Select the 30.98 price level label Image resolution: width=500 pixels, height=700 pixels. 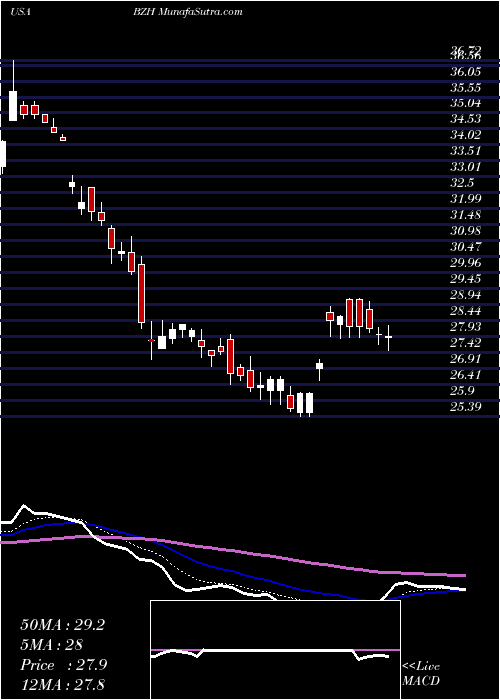[465, 231]
